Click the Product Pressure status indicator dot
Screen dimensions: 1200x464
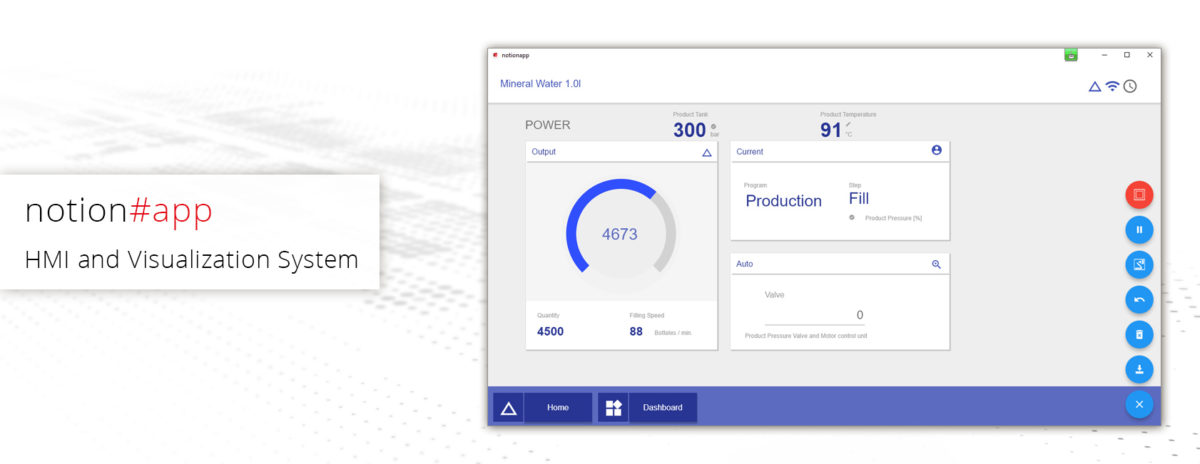click(852, 217)
